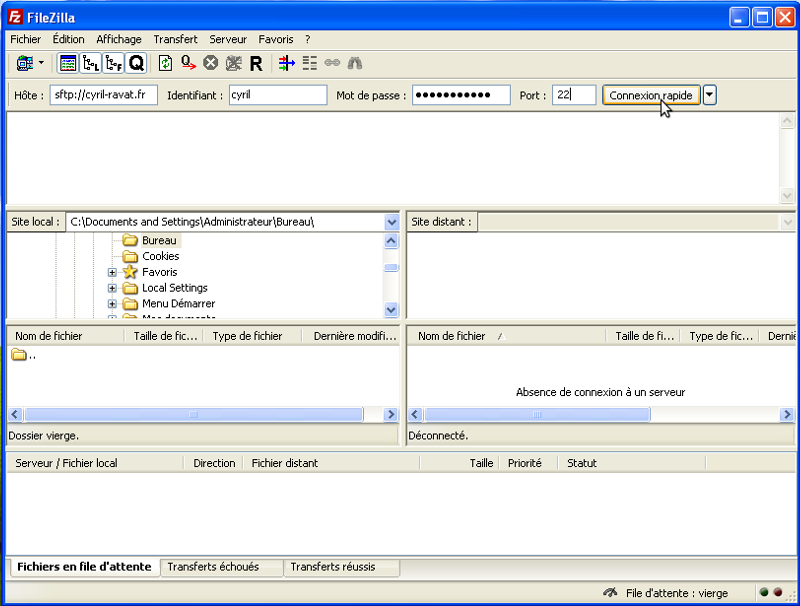Expand the Favoris folder in local tree
This screenshot has height=606, width=800.
pyautogui.click(x=113, y=272)
